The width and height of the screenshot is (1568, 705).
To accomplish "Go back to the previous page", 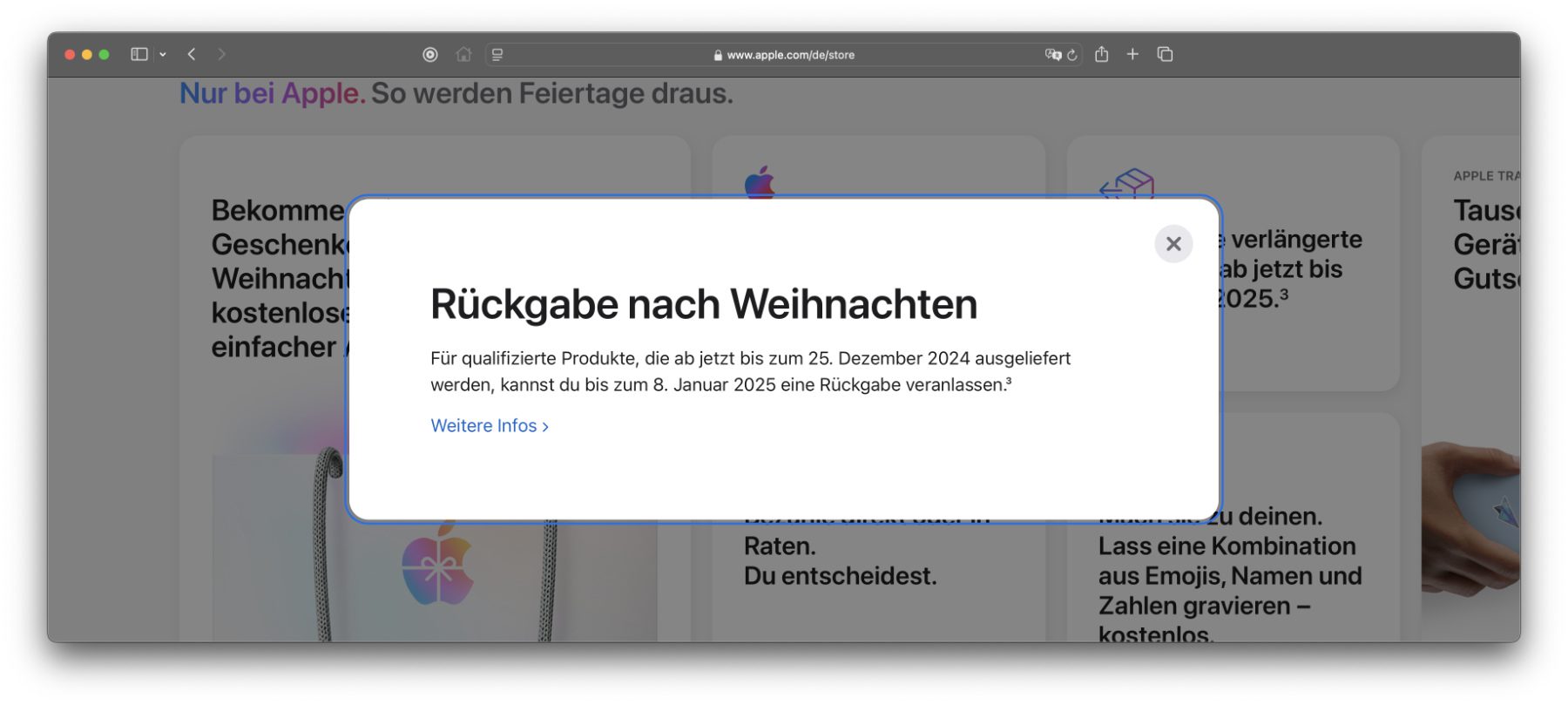I will tap(192, 54).
